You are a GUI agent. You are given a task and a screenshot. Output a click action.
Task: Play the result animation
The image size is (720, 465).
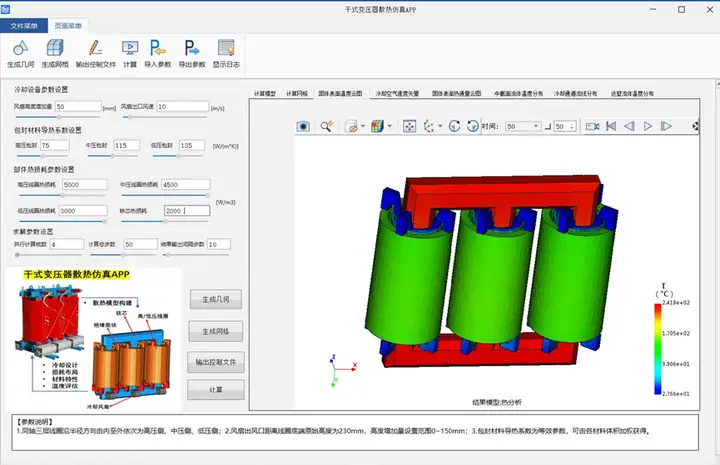(x=647, y=126)
